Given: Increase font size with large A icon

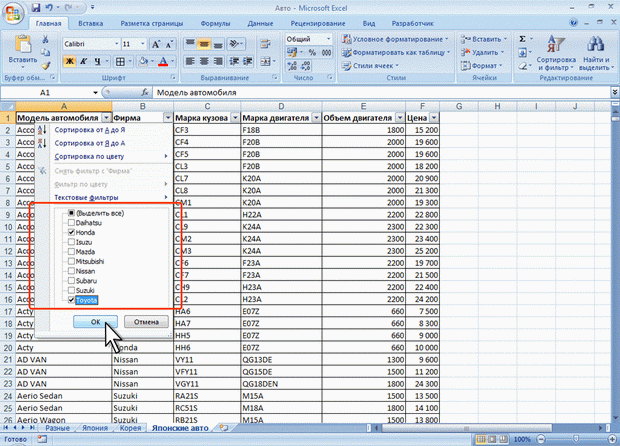Looking at the screenshot, I should (156, 44).
